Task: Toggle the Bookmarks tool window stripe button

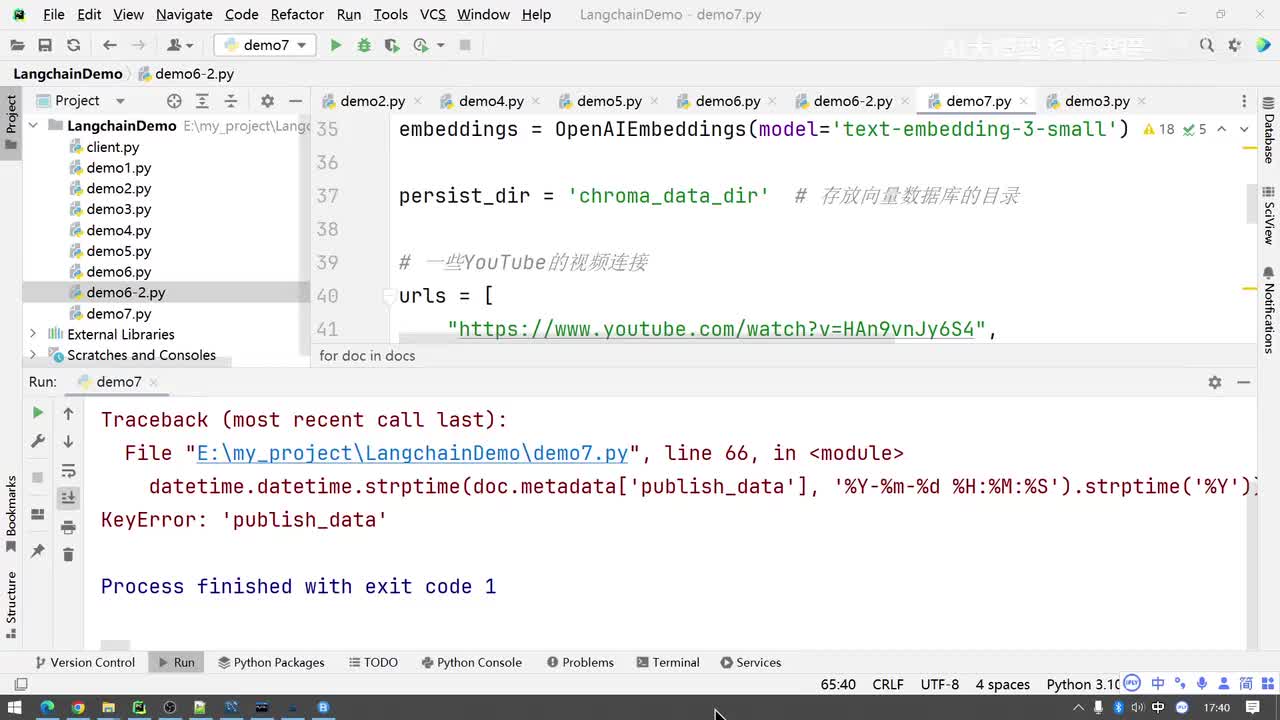Action: click(11, 513)
